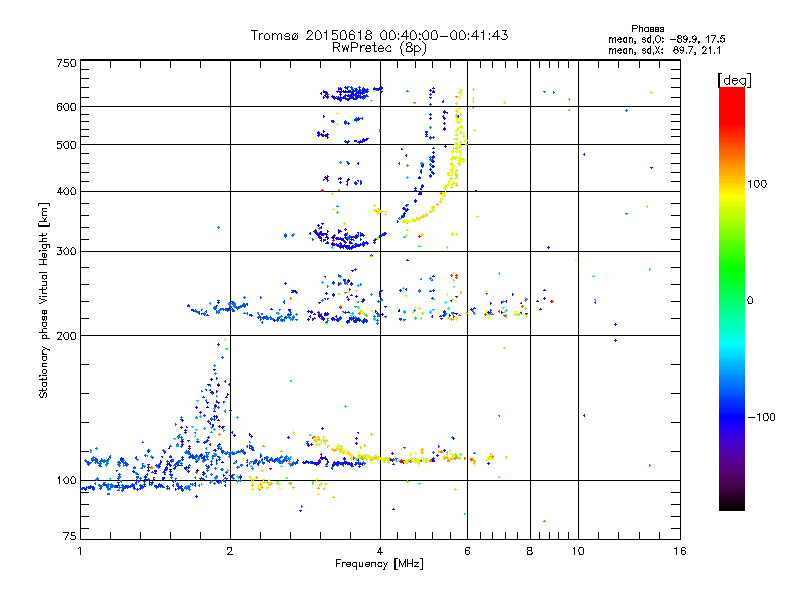
Task: Click the y-axis '200' tick label
Action: point(66,336)
